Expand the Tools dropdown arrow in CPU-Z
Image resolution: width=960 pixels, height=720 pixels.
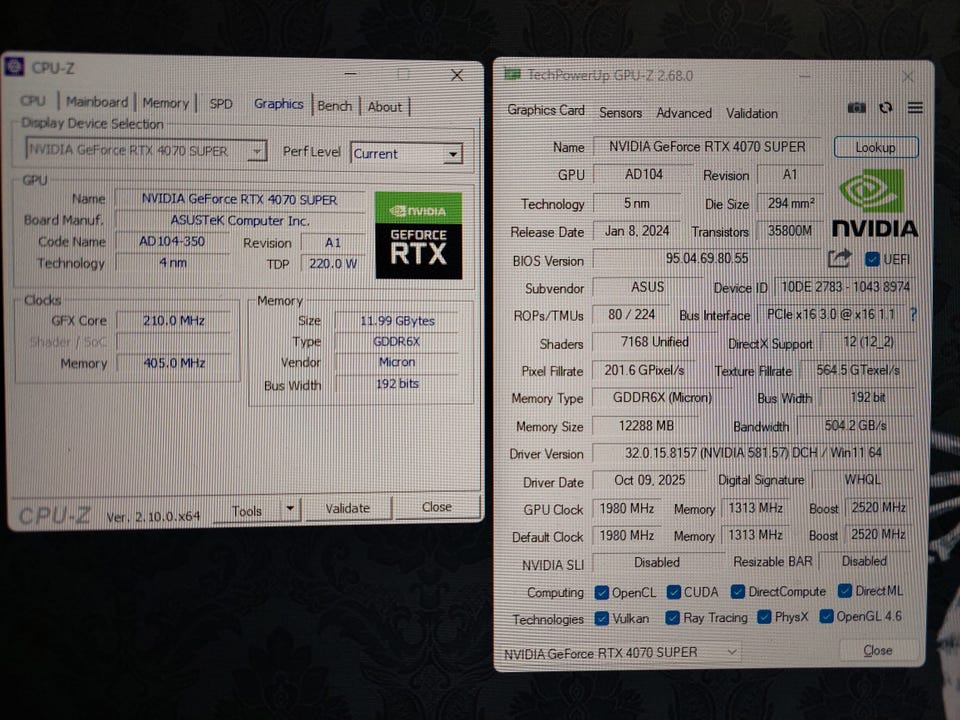(x=290, y=509)
